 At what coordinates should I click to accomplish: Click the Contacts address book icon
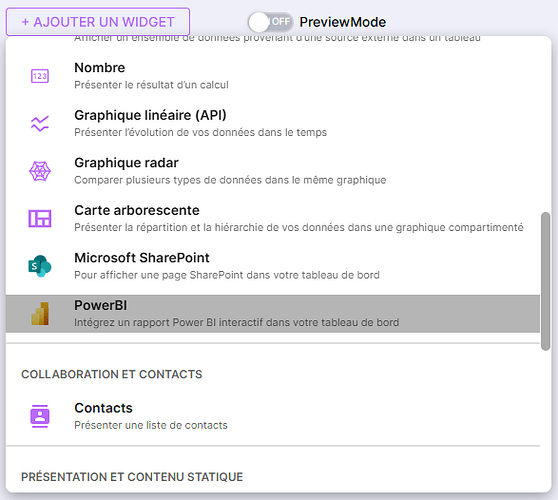click(x=40, y=416)
